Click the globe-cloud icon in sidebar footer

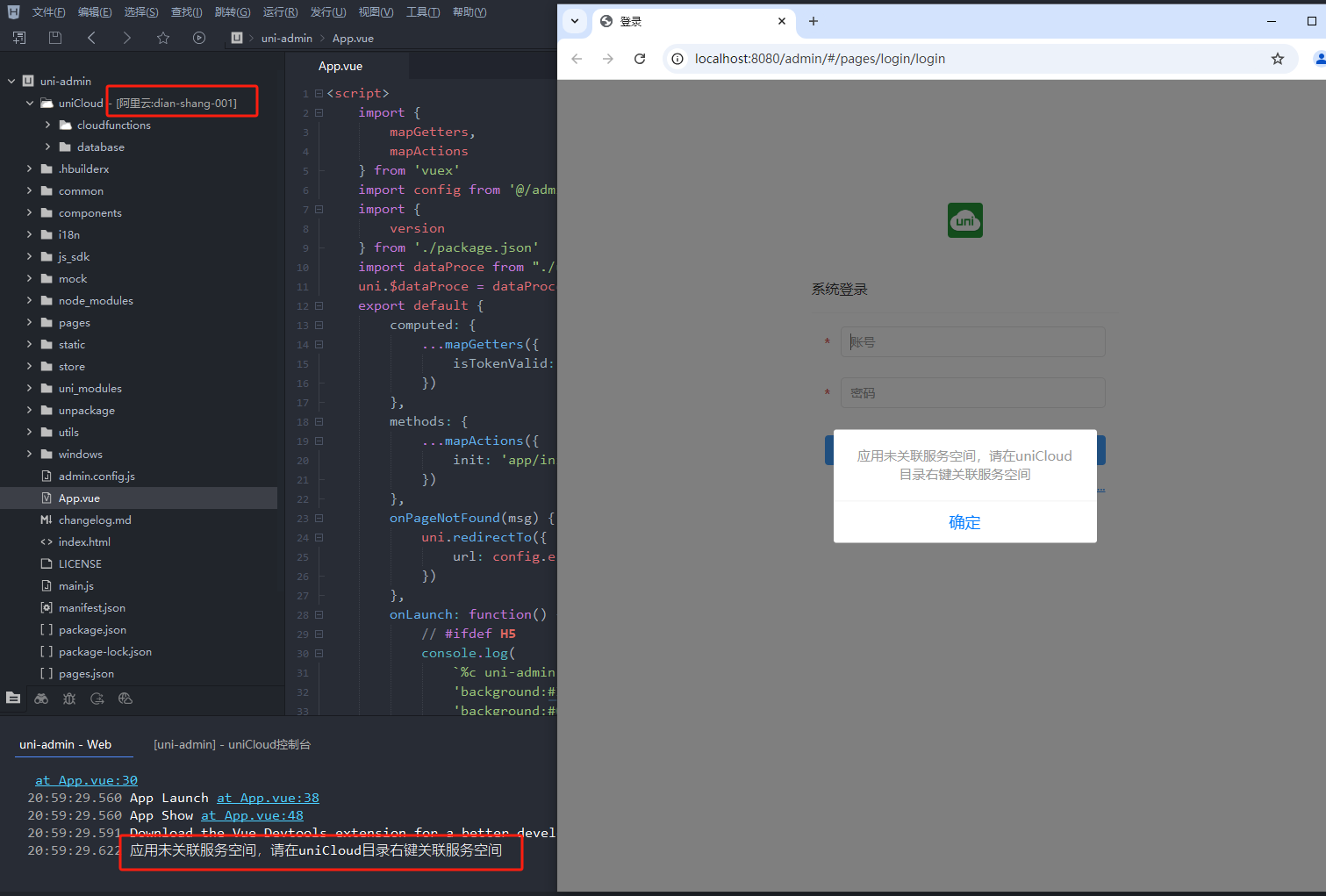[x=125, y=699]
